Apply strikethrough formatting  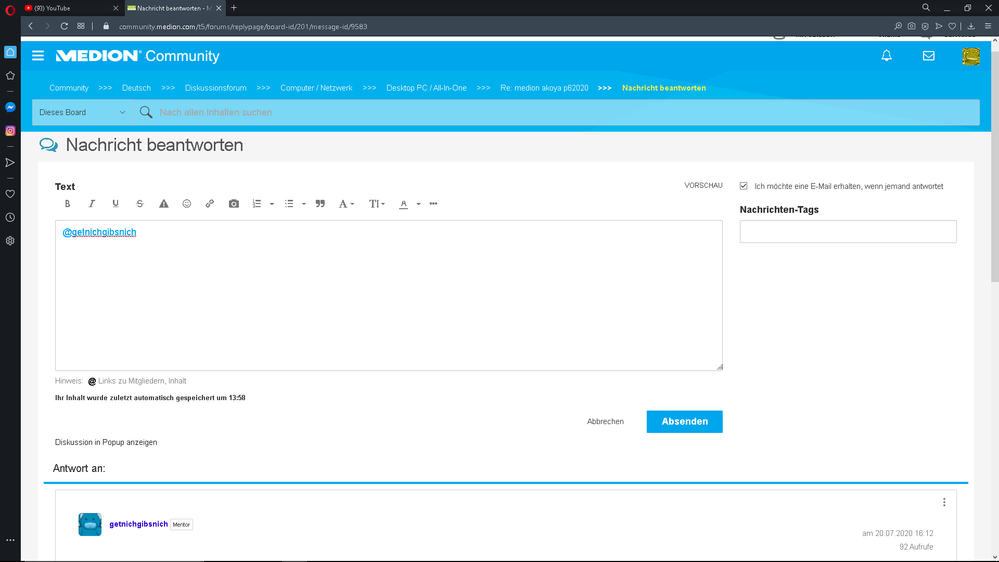point(140,204)
